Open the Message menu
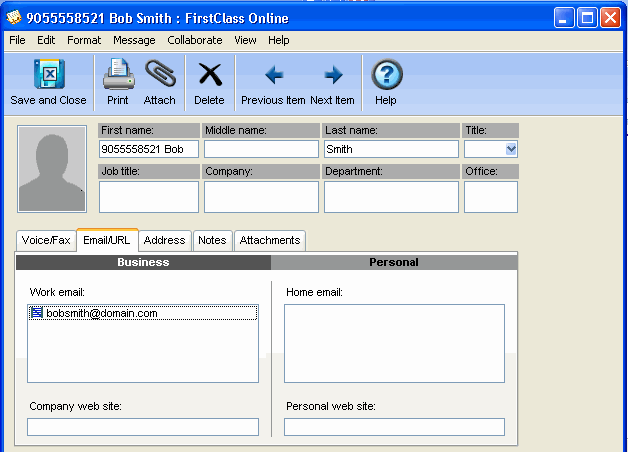Screen dimensions: 628x452 click(x=134, y=40)
